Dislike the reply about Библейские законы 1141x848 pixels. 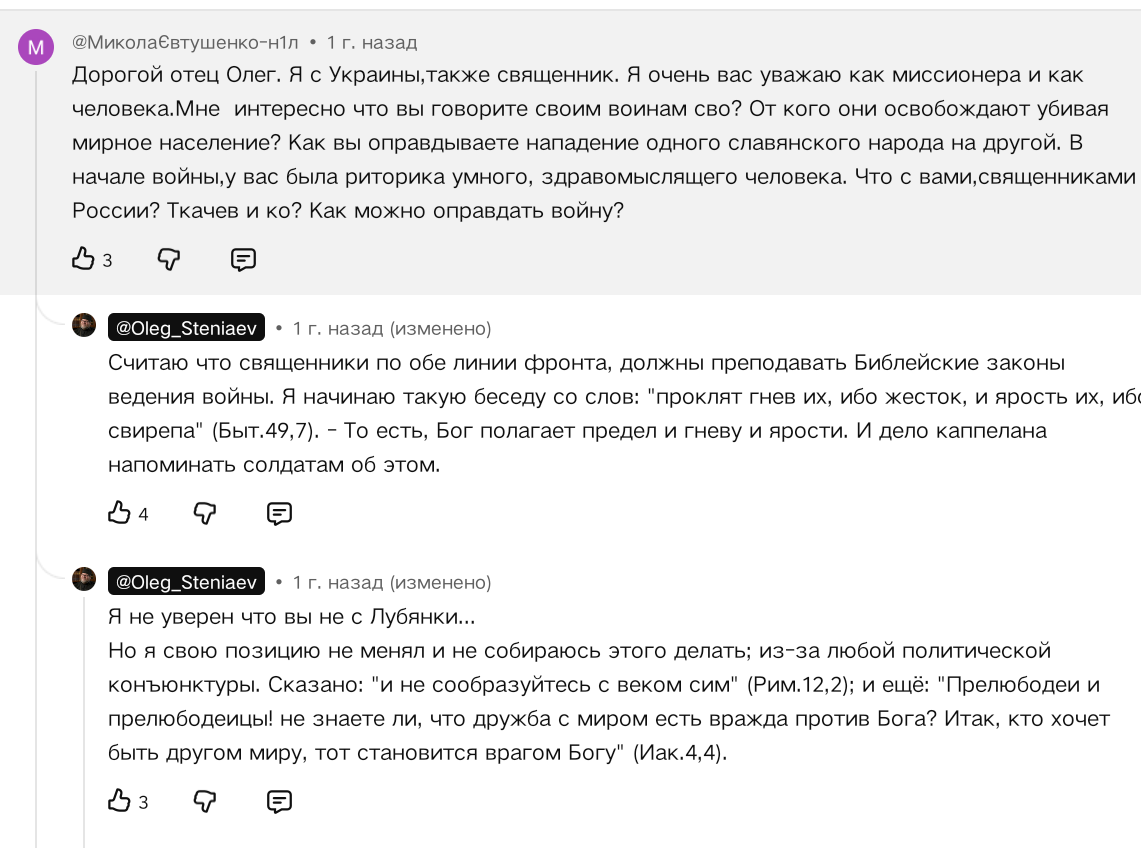tap(205, 513)
